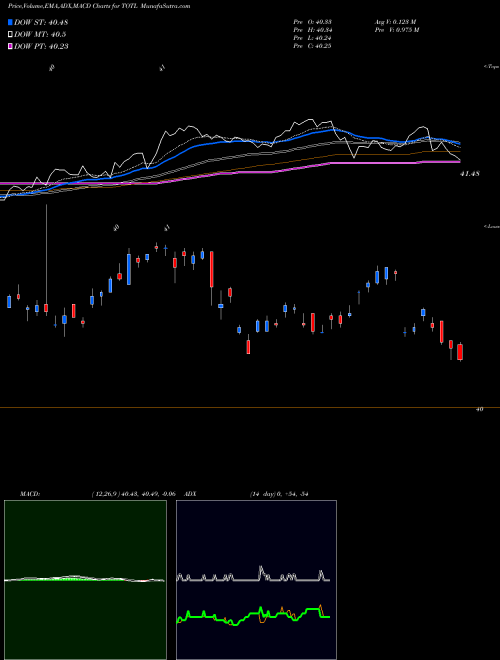Click the 41.48 EMA price label

(x=470, y=173)
